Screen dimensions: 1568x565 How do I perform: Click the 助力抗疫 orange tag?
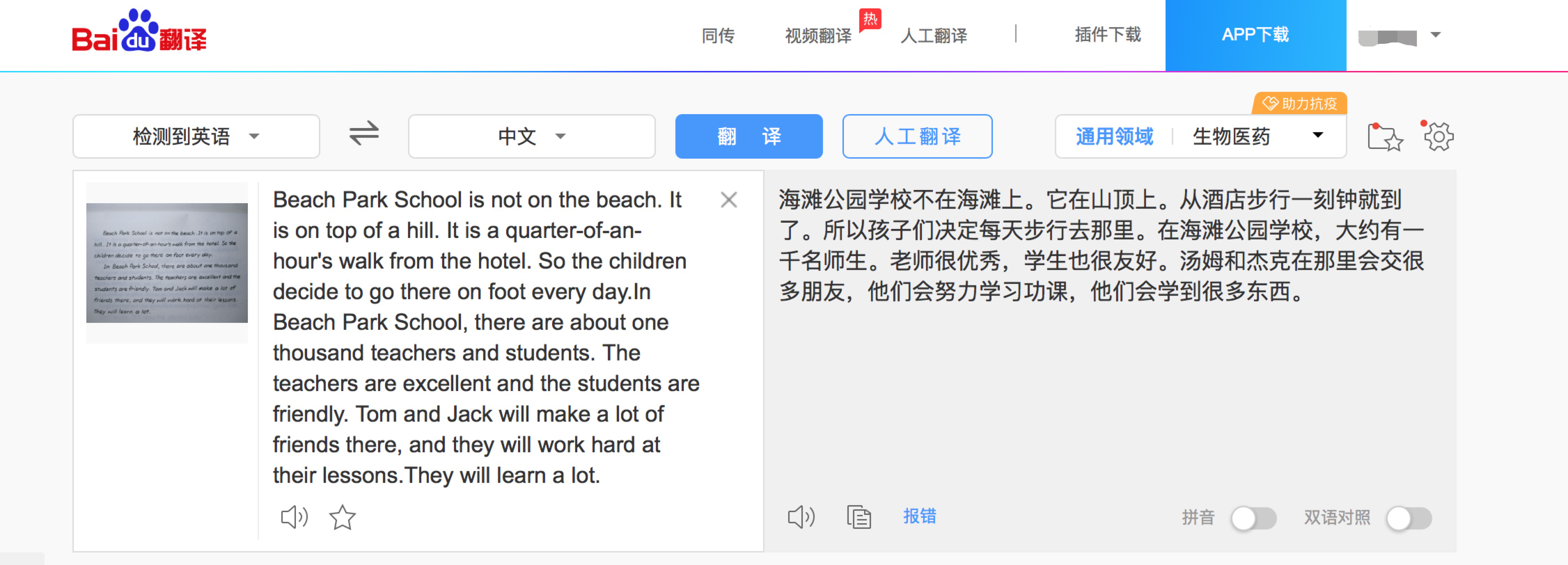point(1300,103)
